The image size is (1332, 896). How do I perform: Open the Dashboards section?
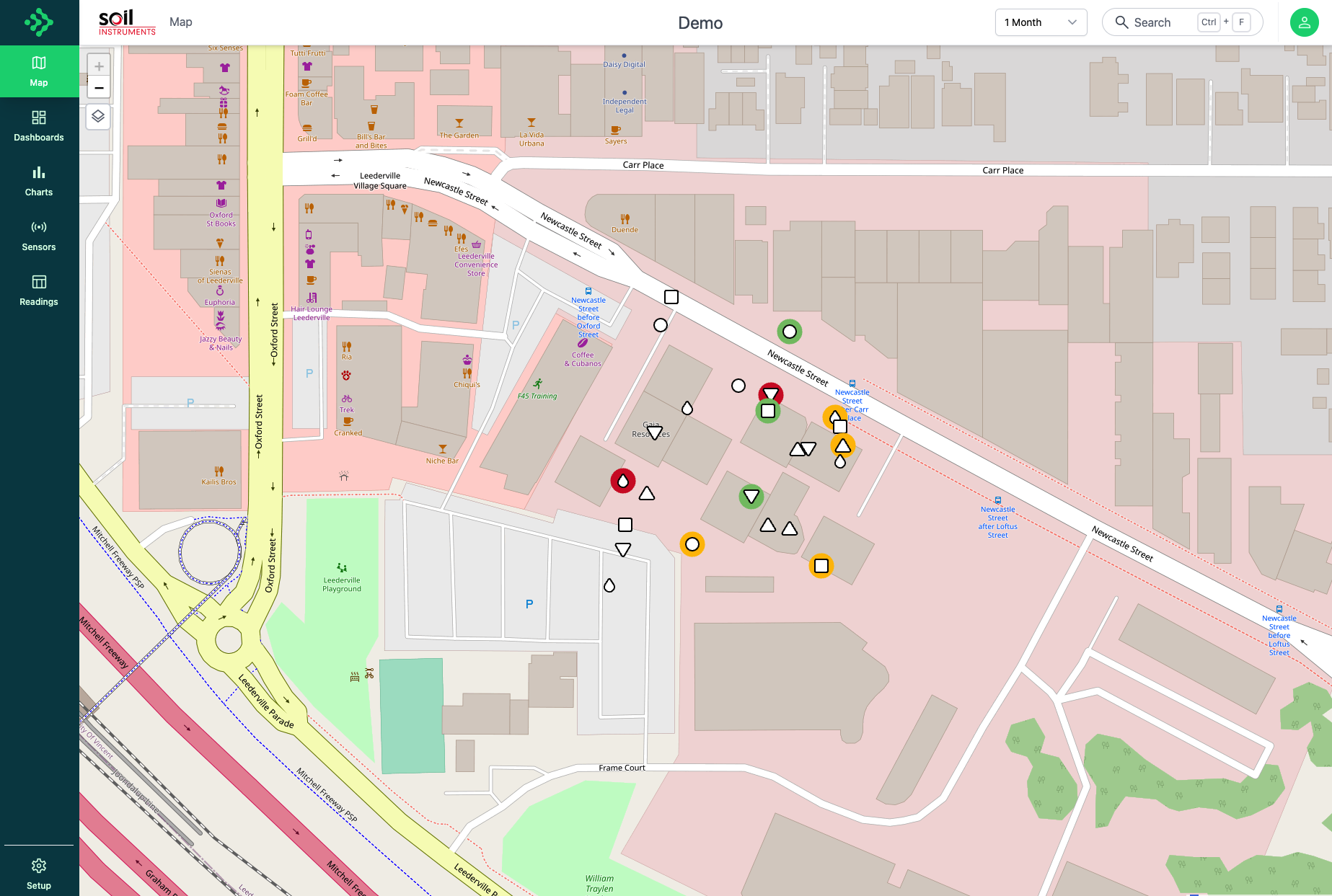coord(39,126)
